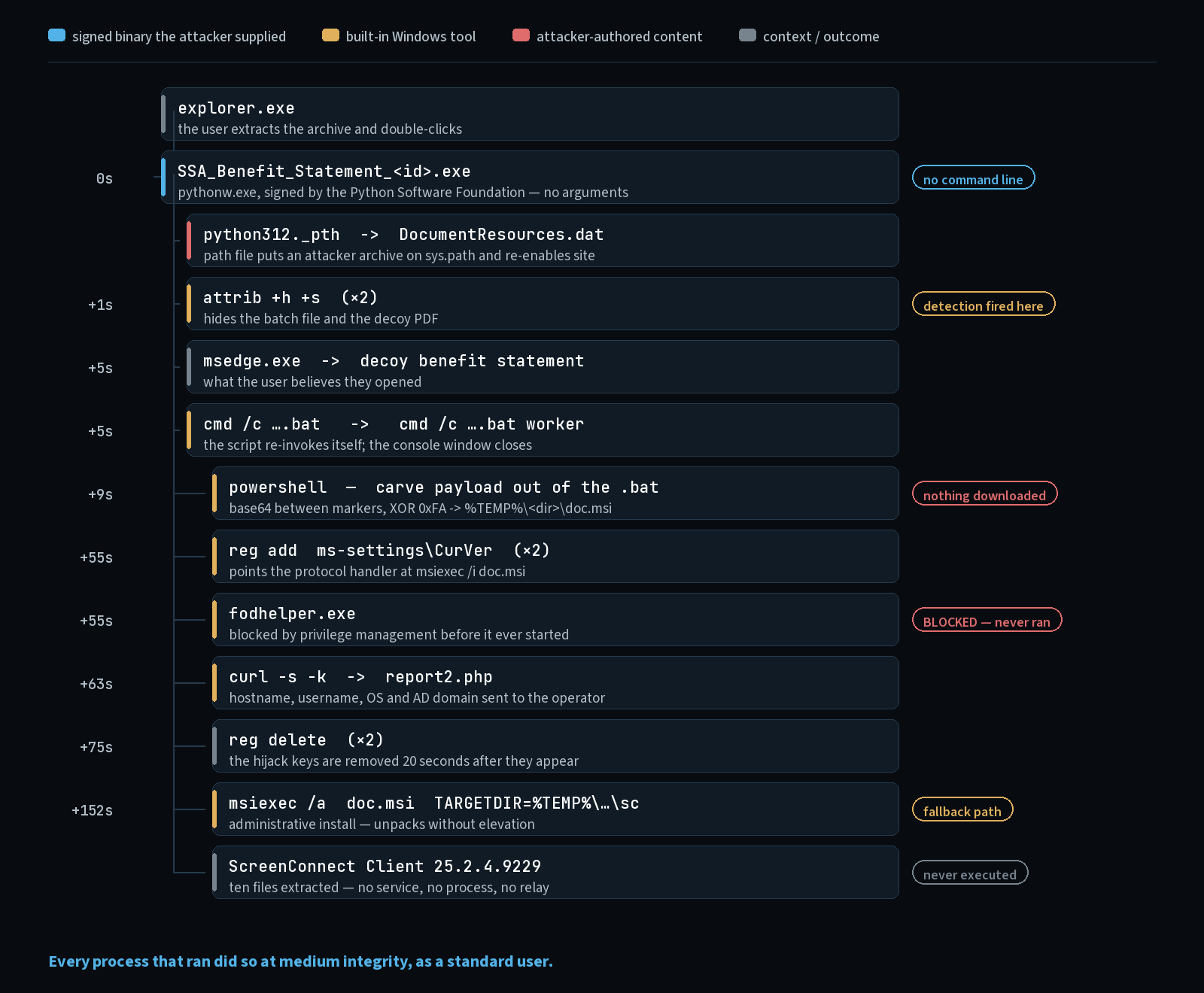Select the reg add ms-settings\CurVer node
1204x993 pixels.
(x=555, y=557)
